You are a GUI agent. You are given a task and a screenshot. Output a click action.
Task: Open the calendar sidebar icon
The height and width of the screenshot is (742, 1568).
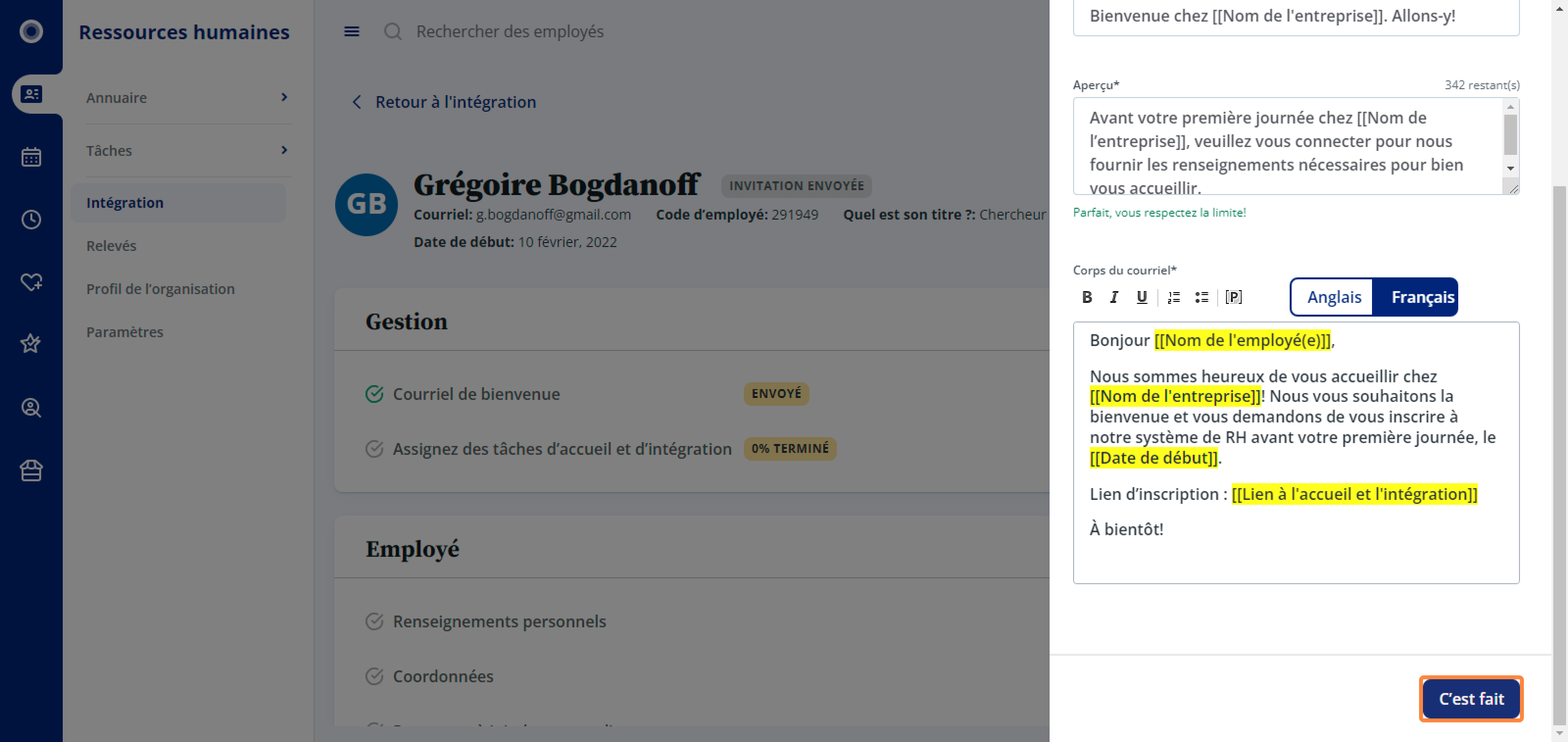pos(31,157)
